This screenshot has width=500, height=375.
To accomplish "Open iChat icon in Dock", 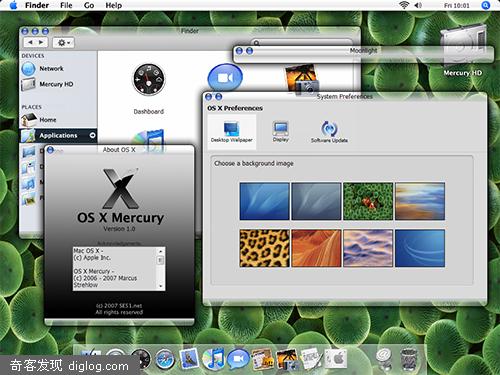I will pyautogui.click(x=238, y=359).
